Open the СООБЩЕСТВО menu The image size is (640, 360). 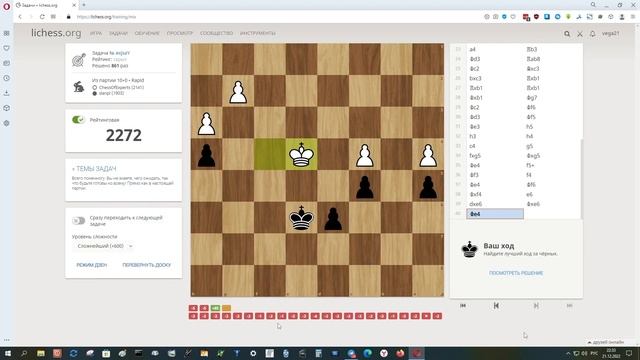click(x=216, y=33)
